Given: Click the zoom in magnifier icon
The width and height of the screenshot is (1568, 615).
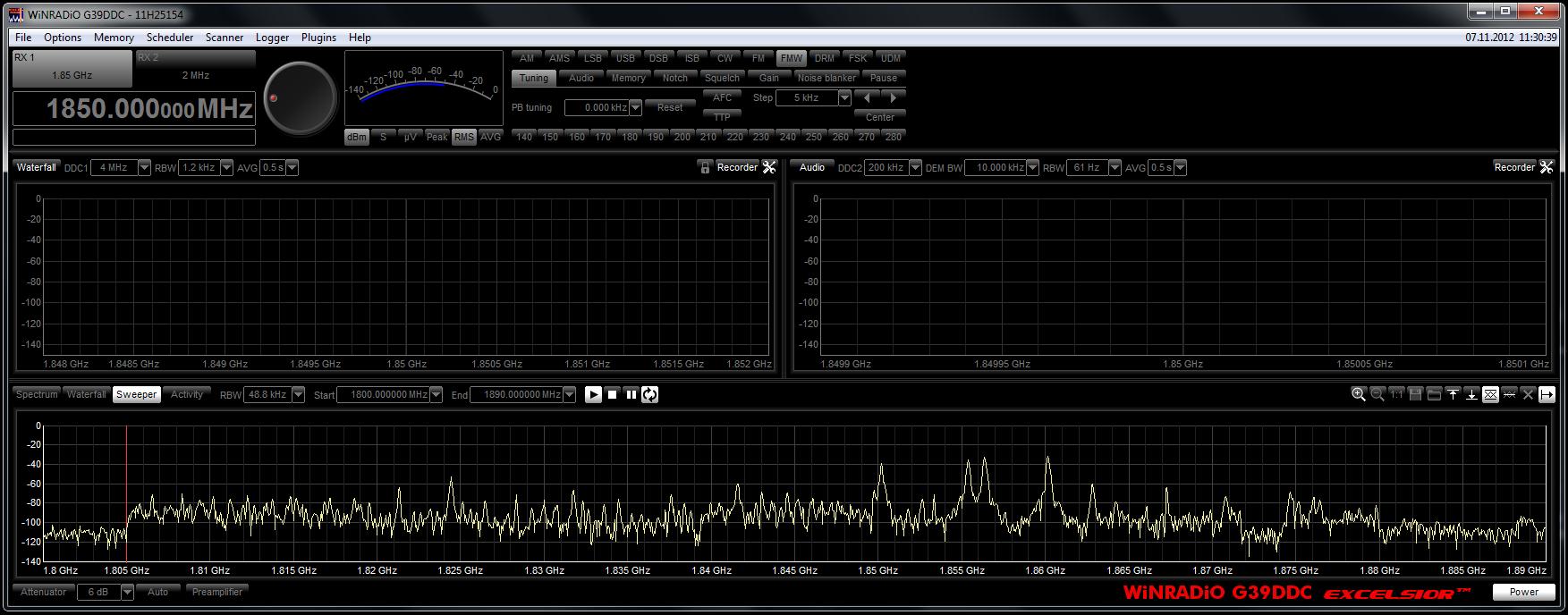Looking at the screenshot, I should (x=1359, y=394).
